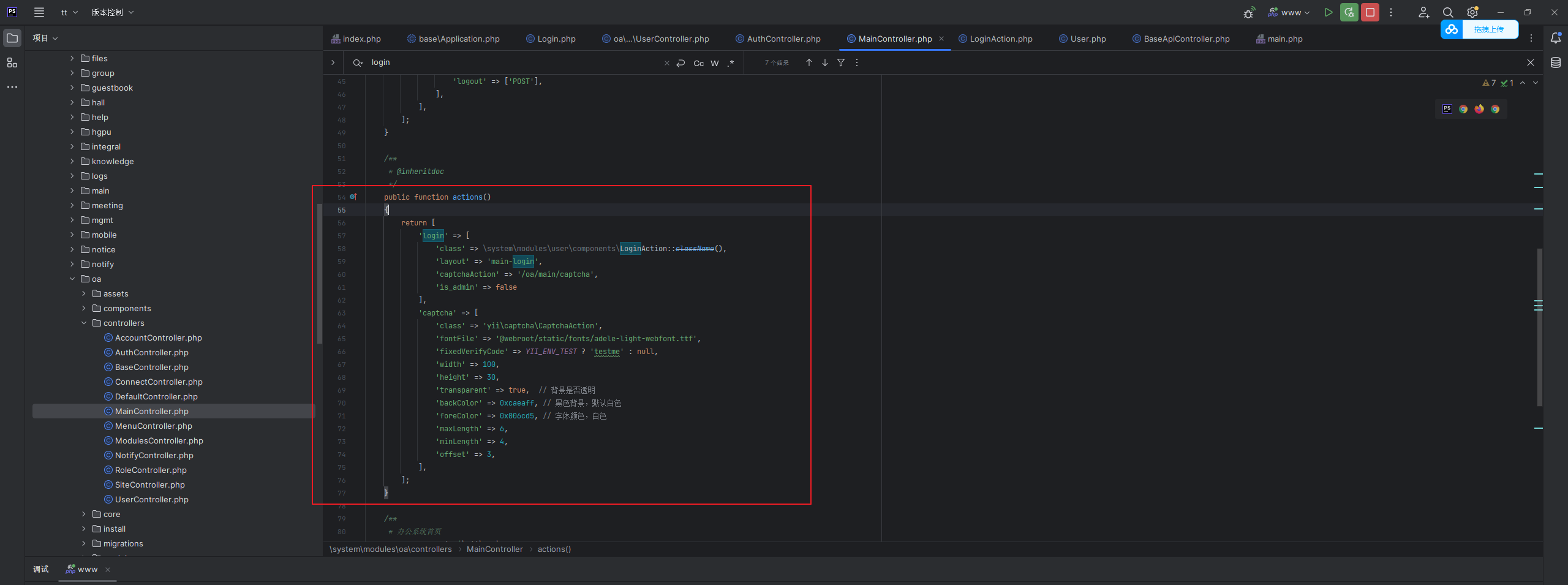The height and width of the screenshot is (585, 1568).
Task: Toggle match case Cc option
Action: [x=698, y=63]
